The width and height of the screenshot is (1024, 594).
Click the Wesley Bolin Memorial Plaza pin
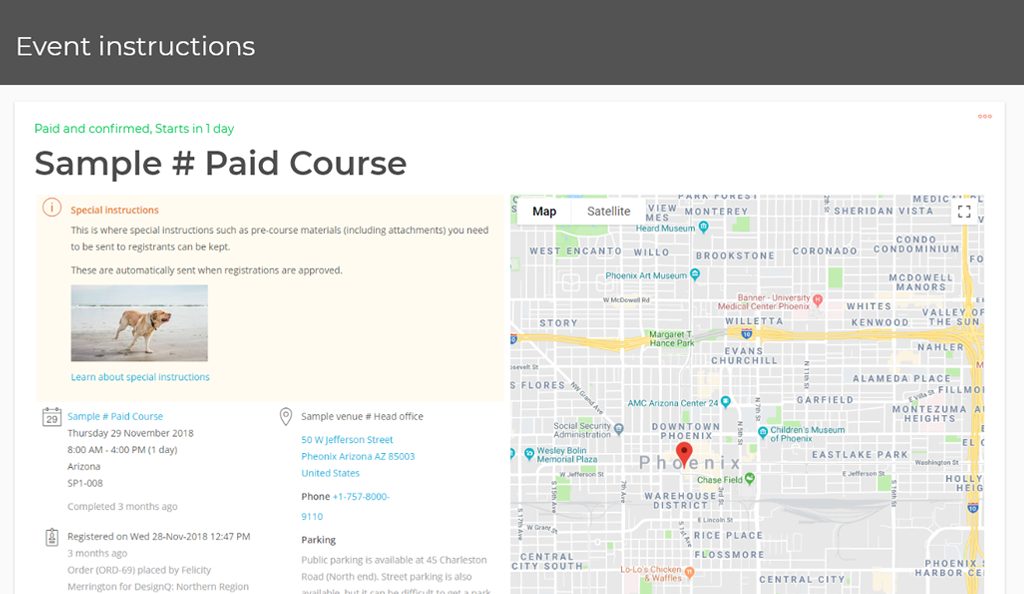[529, 452]
